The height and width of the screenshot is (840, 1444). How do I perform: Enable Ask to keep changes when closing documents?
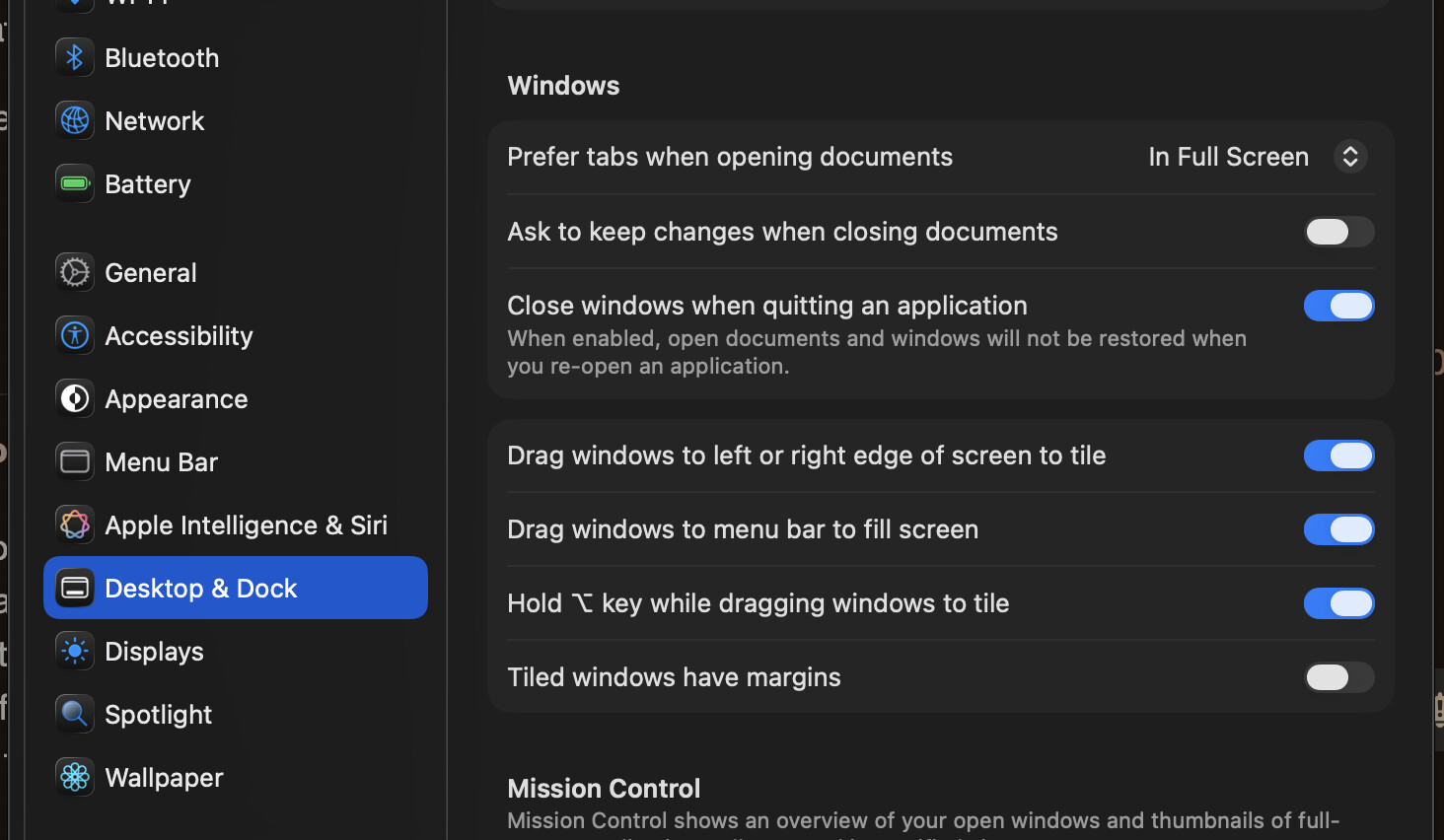pos(1338,232)
